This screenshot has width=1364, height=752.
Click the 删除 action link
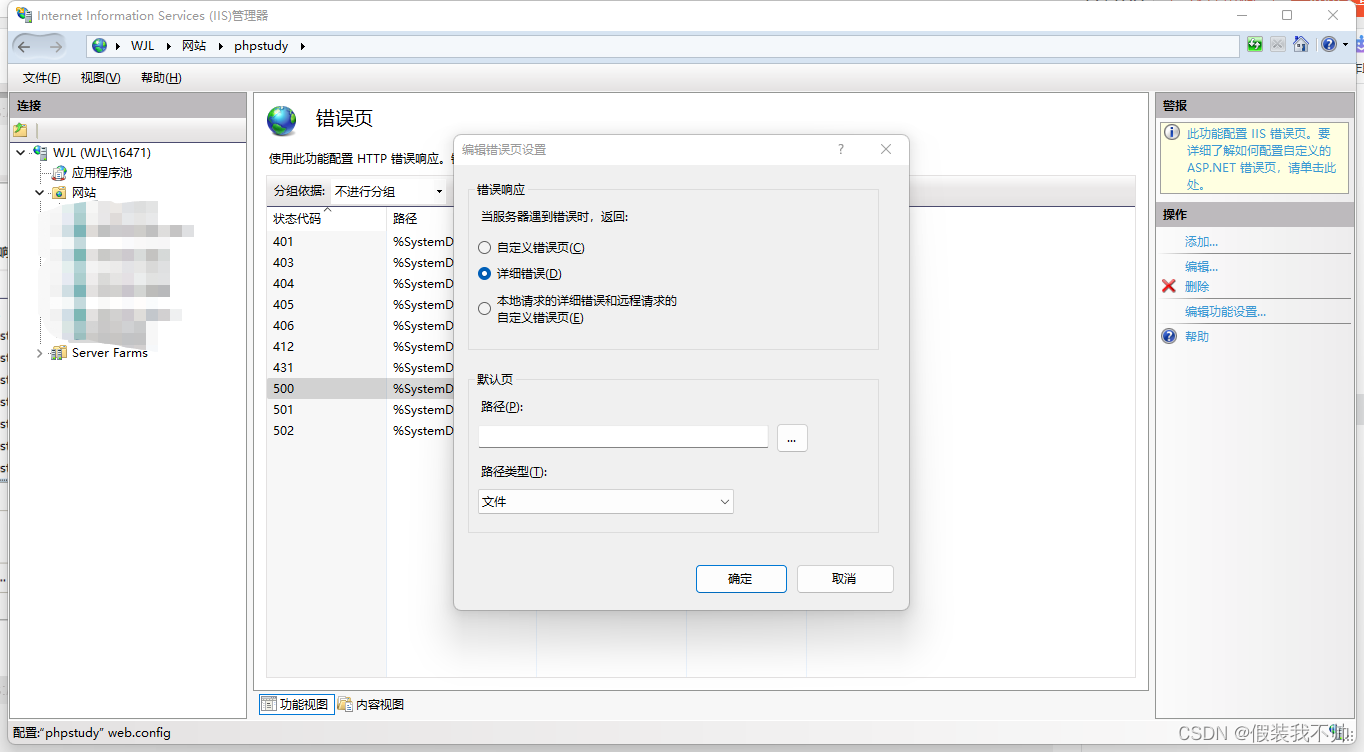coord(1197,286)
